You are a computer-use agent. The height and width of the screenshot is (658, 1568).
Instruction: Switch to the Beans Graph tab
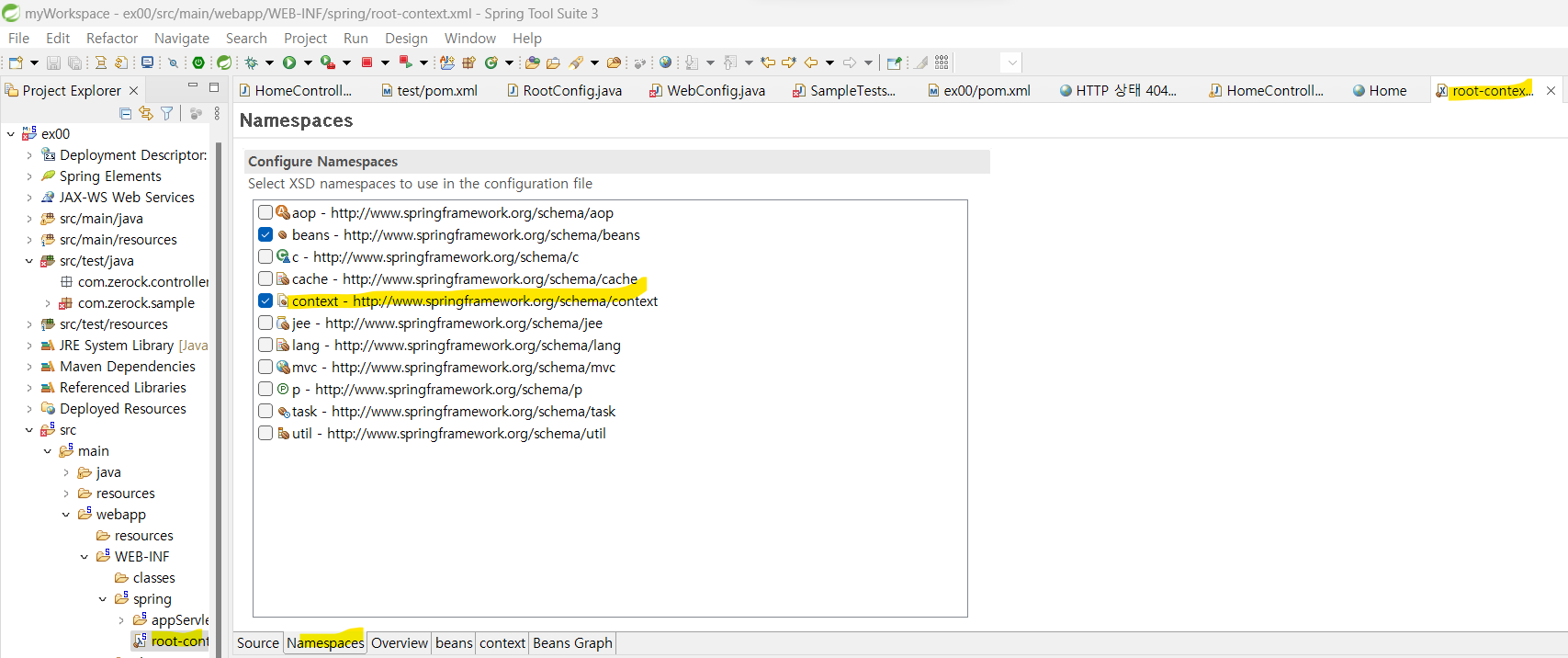[x=572, y=643]
